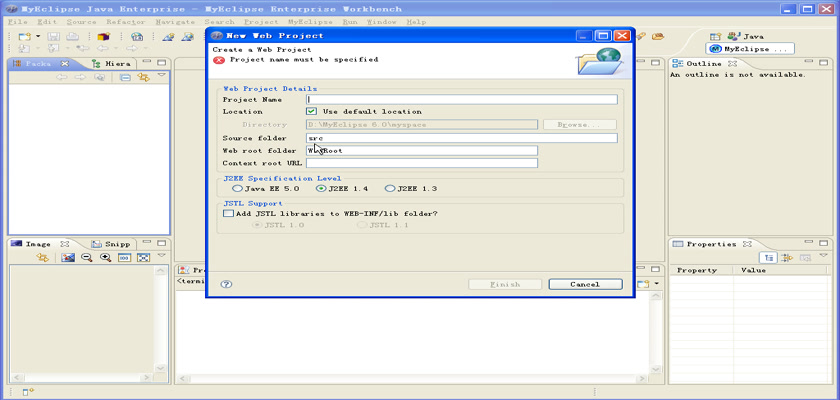Screen dimensions: 840x400
Task: Switch to the Snippets tab
Action: click(111, 244)
